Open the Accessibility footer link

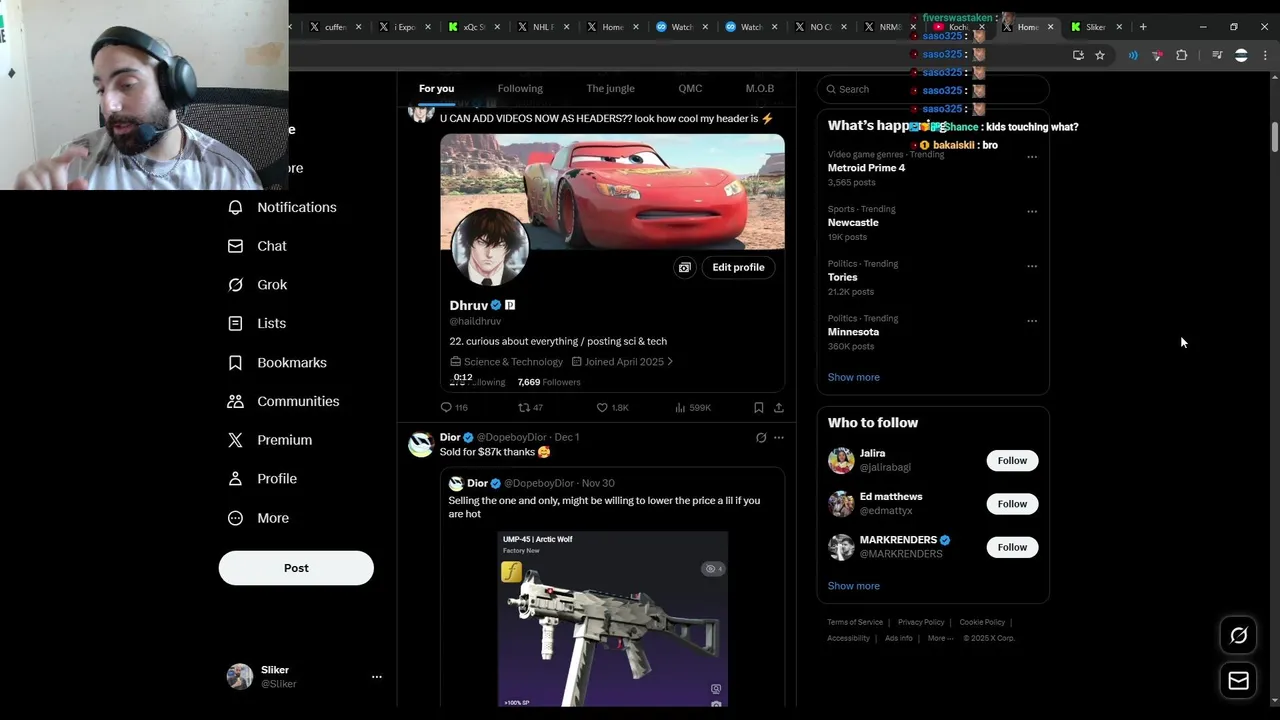point(848,638)
